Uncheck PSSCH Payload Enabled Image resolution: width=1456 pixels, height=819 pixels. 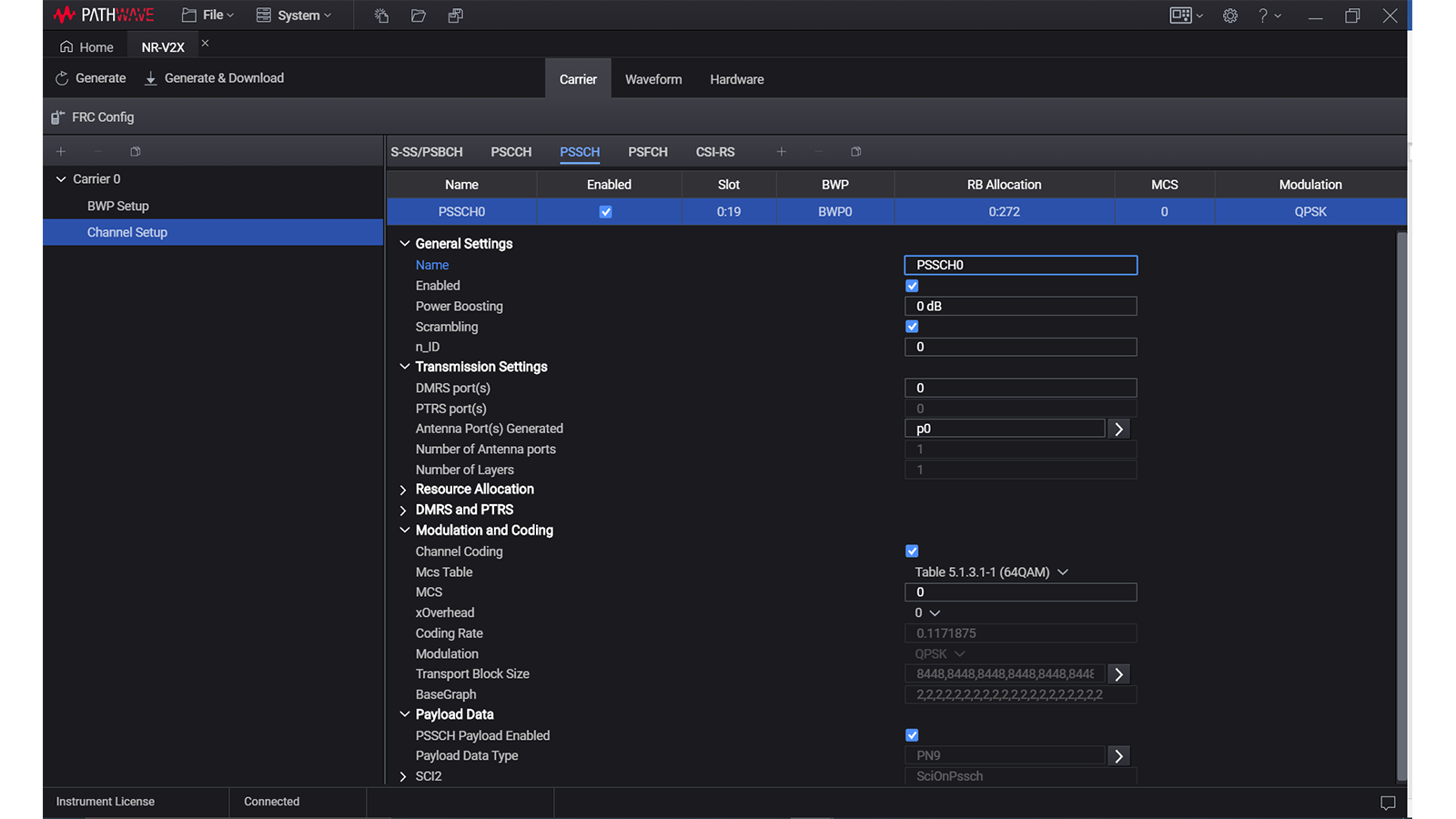(912, 735)
